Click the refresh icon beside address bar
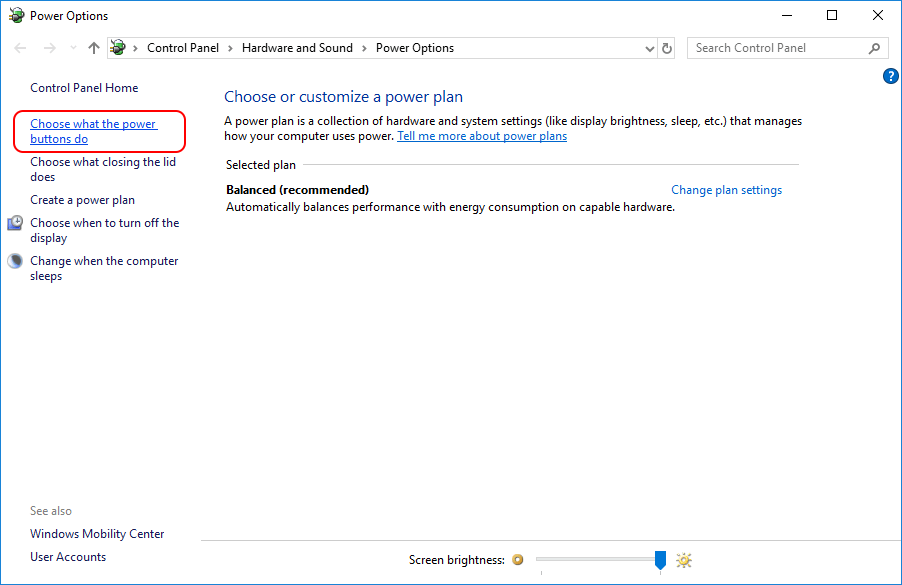Viewport: 902px width, 585px height. 667,48
